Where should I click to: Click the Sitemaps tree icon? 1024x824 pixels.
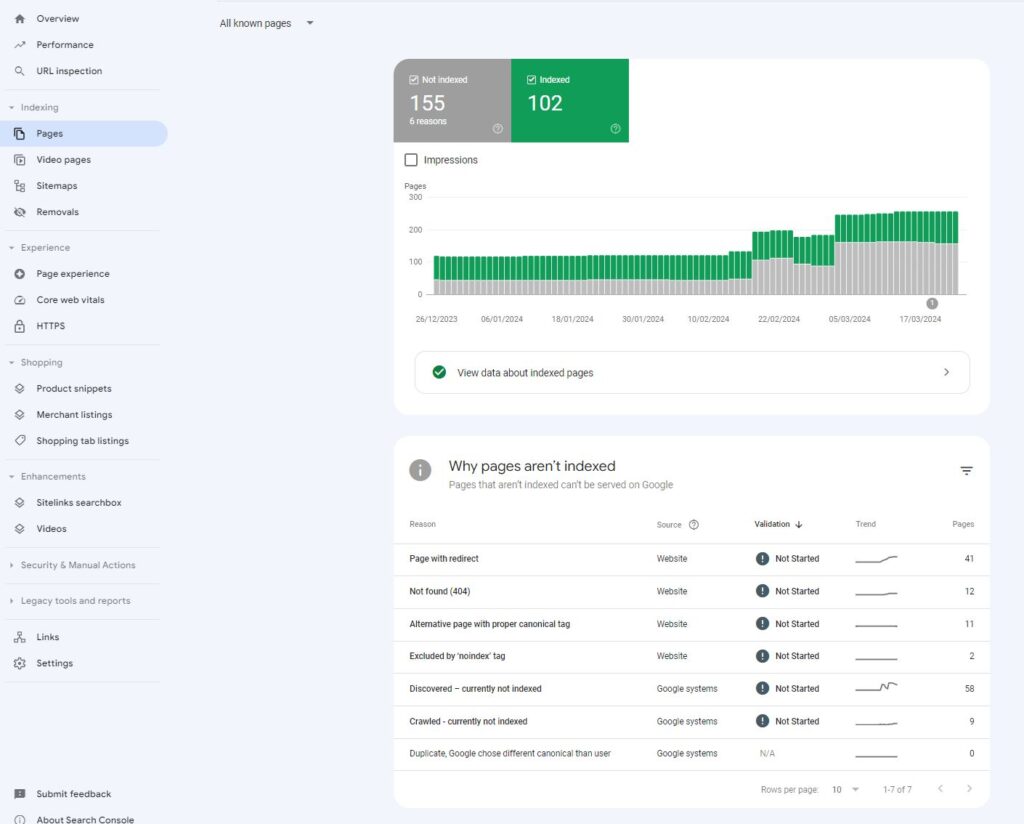(20, 186)
